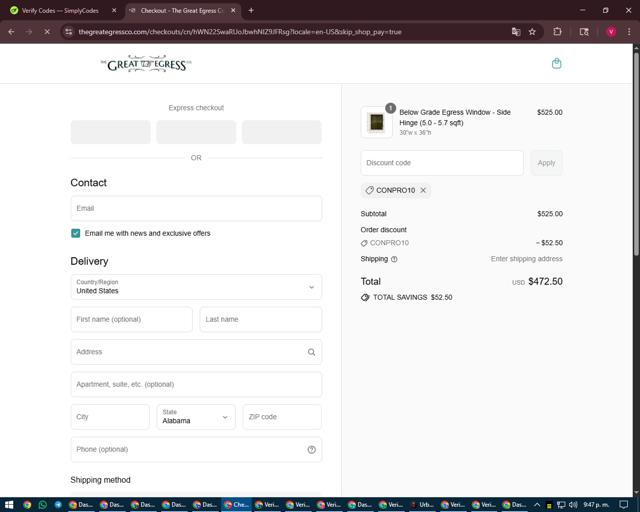Image resolution: width=640 pixels, height=512 pixels.
Task: Open the Country/Region dropdown
Action: coord(196,287)
